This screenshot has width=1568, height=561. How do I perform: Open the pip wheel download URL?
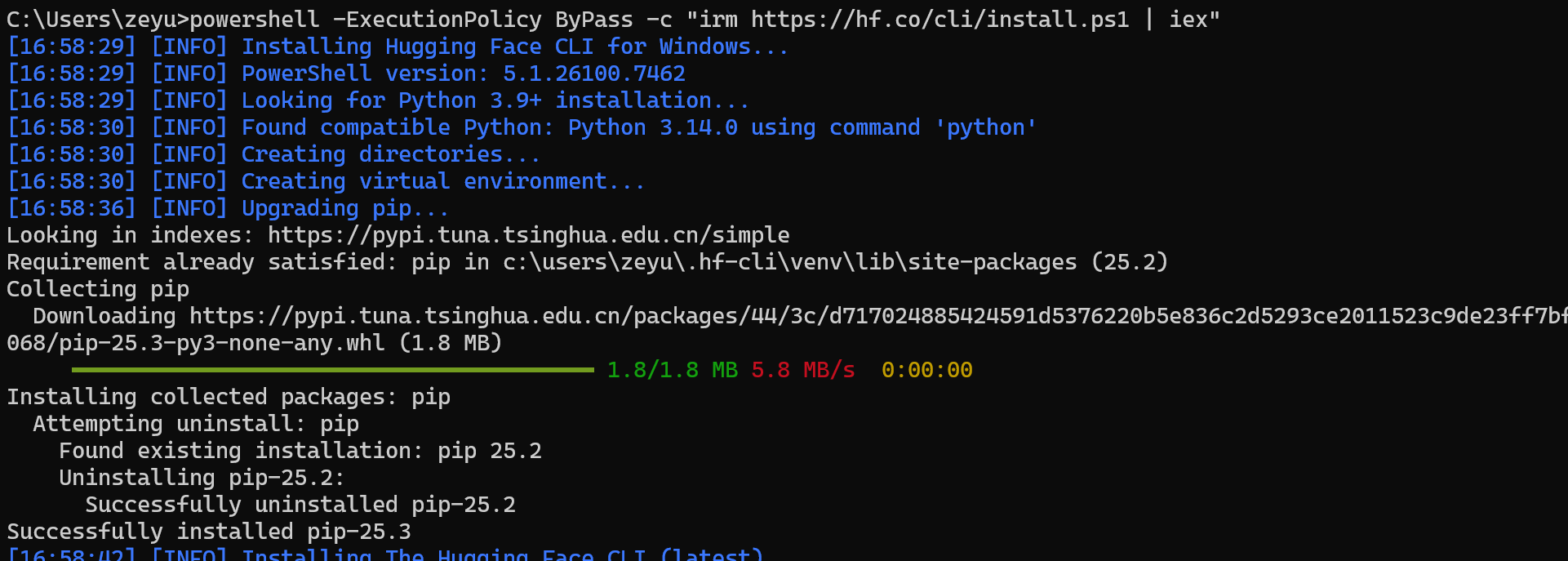[x=873, y=316]
